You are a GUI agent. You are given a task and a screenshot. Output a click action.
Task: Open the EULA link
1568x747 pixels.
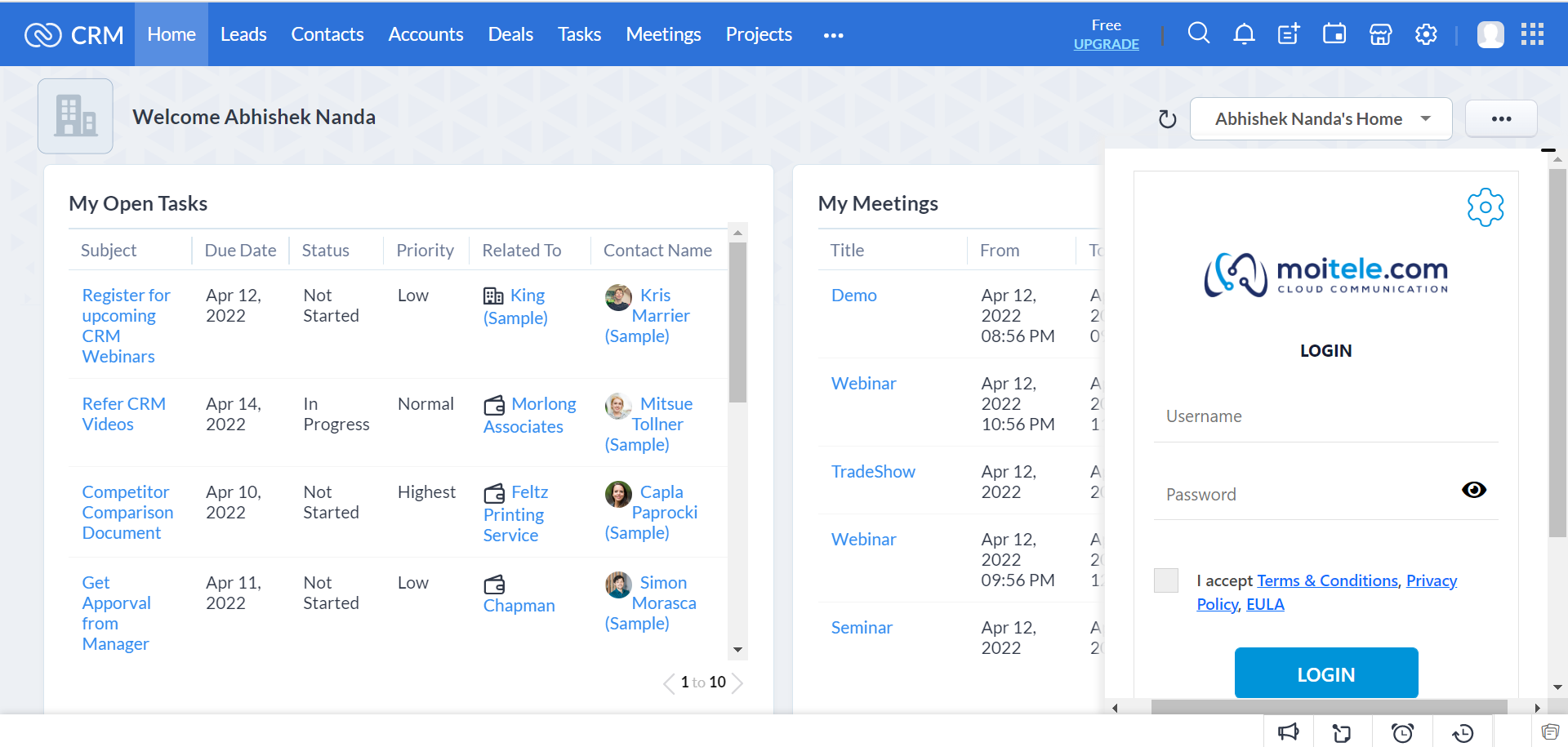click(x=1265, y=604)
